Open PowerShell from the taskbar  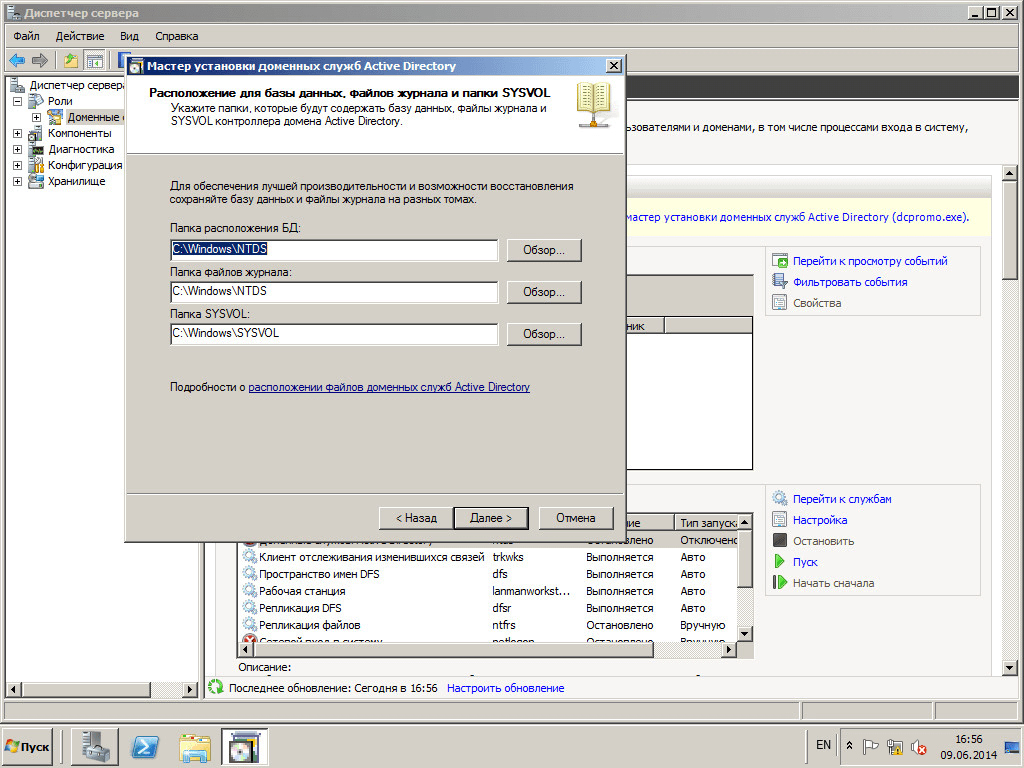[145, 746]
